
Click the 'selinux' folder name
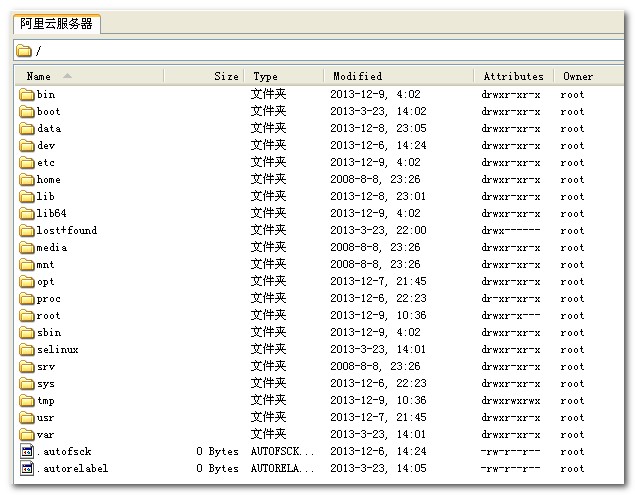58,350
